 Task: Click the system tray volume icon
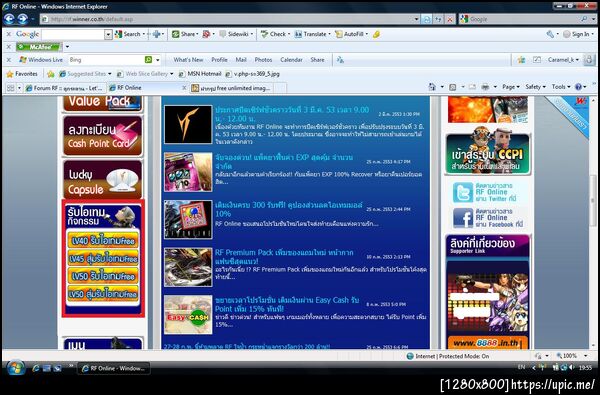pyautogui.click(x=571, y=367)
